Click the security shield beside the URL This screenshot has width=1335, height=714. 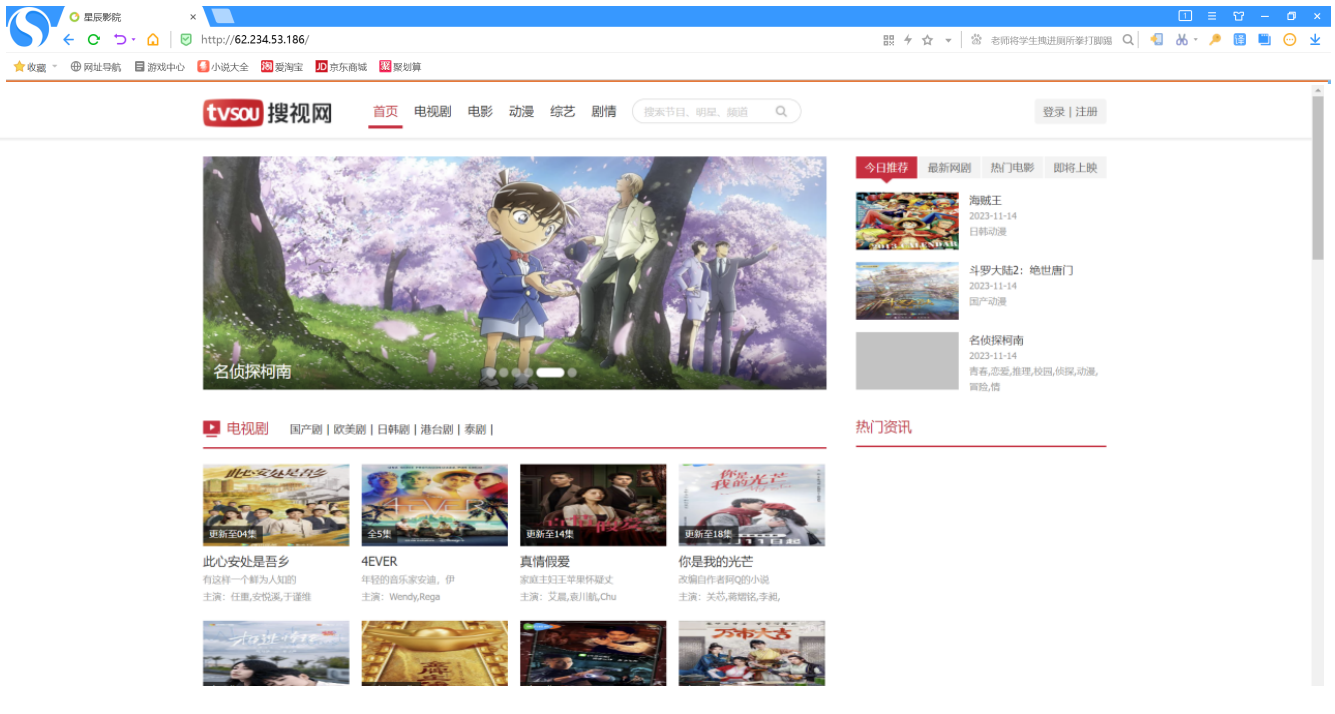pyautogui.click(x=187, y=40)
